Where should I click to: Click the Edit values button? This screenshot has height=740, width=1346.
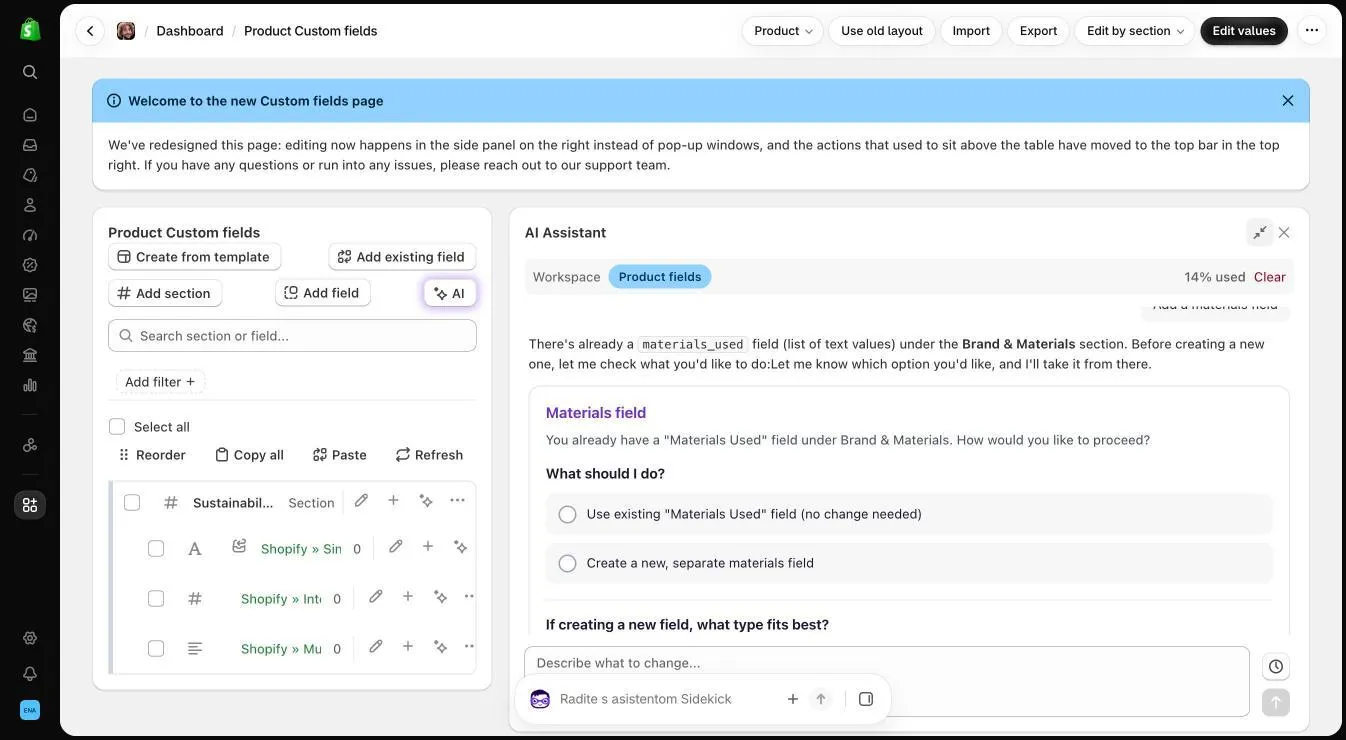pyautogui.click(x=1244, y=31)
